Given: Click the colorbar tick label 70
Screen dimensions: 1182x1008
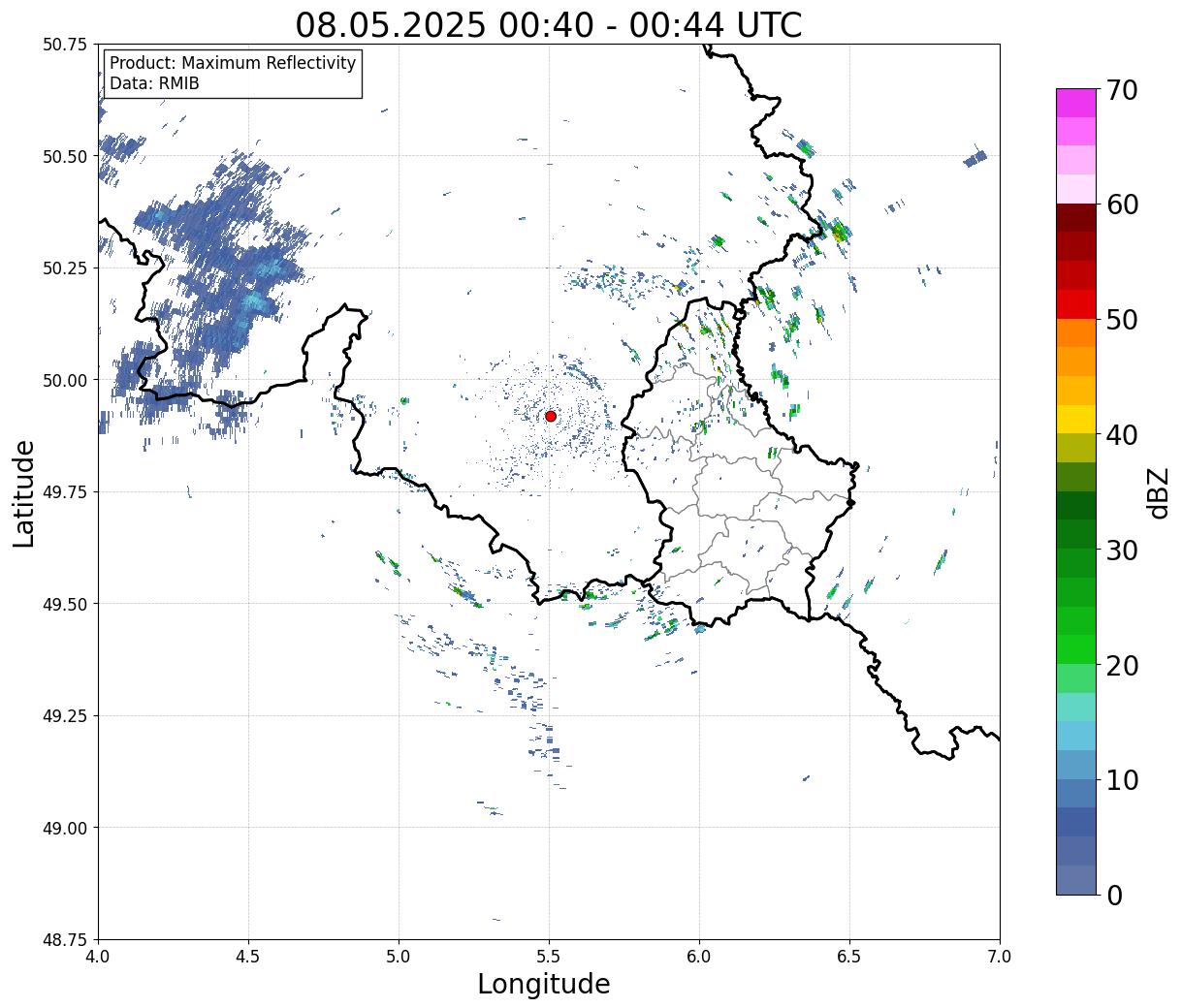Looking at the screenshot, I should [x=1122, y=90].
